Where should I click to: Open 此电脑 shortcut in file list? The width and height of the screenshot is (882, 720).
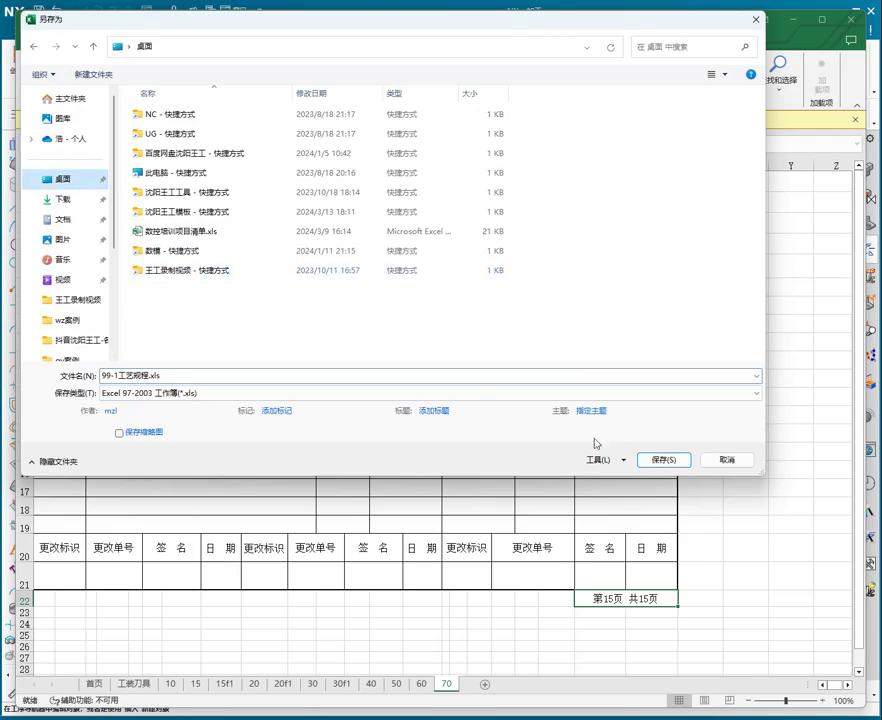[x=175, y=173]
